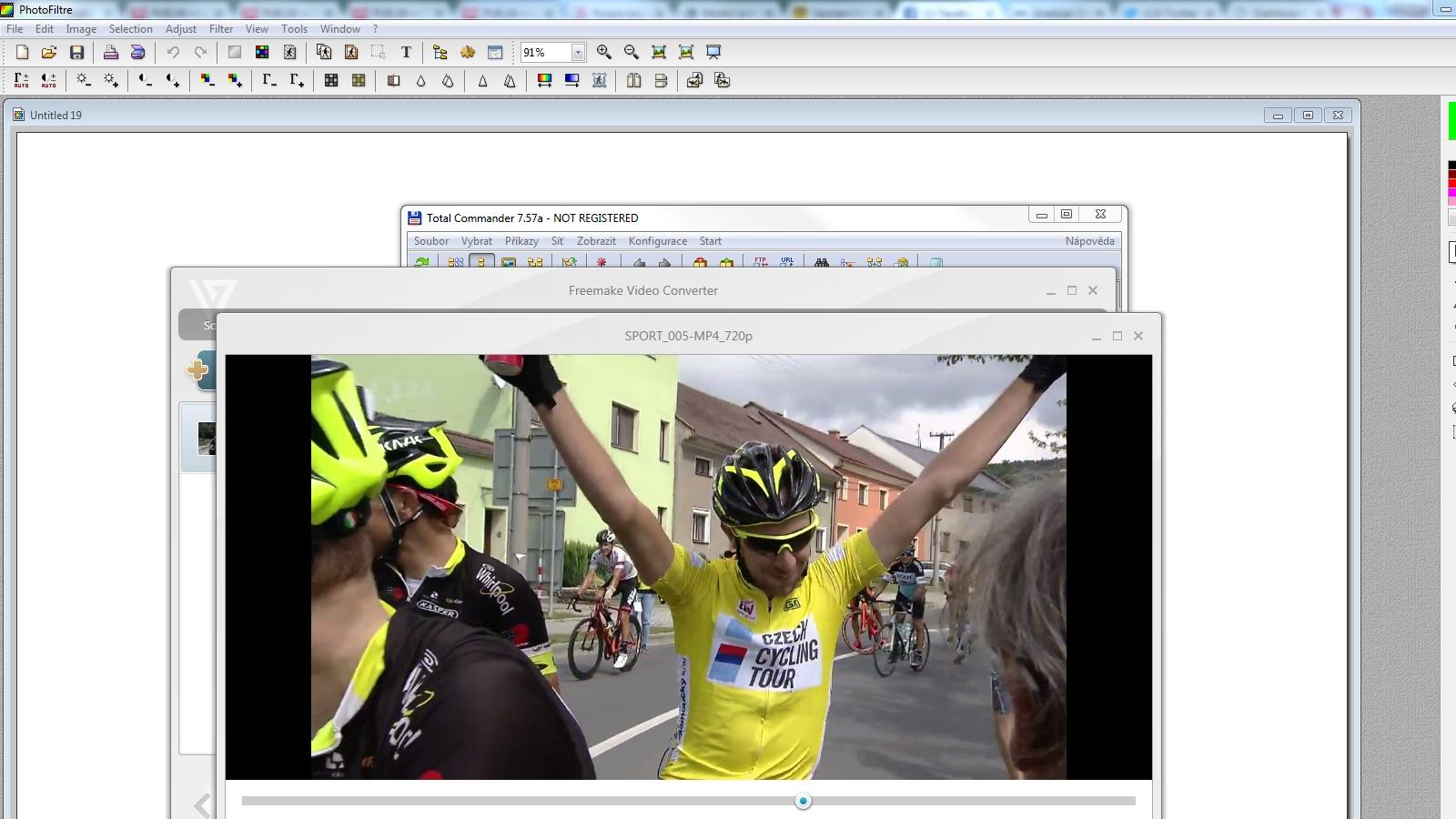Open the Tools menu
Image resolution: width=1456 pixels, height=819 pixels.
(x=294, y=29)
